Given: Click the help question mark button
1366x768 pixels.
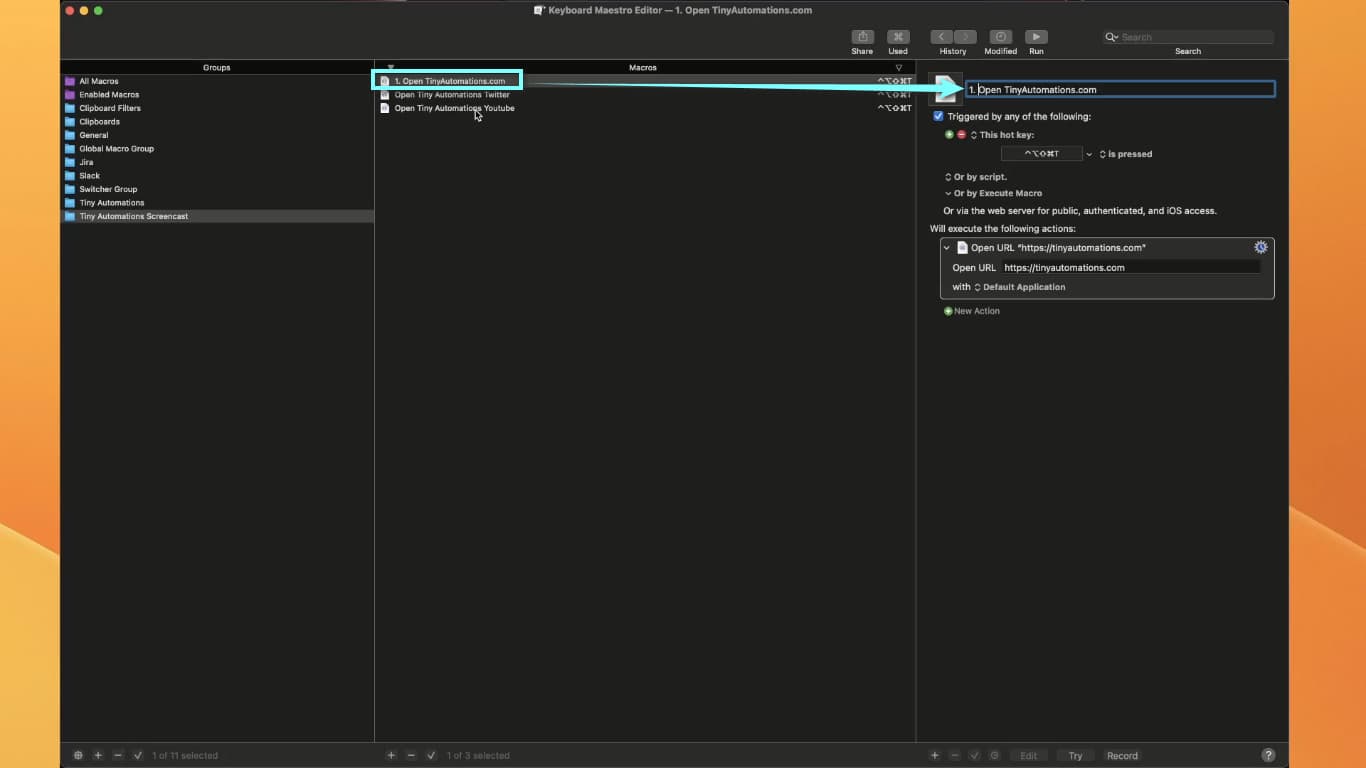Looking at the screenshot, I should (x=1268, y=755).
